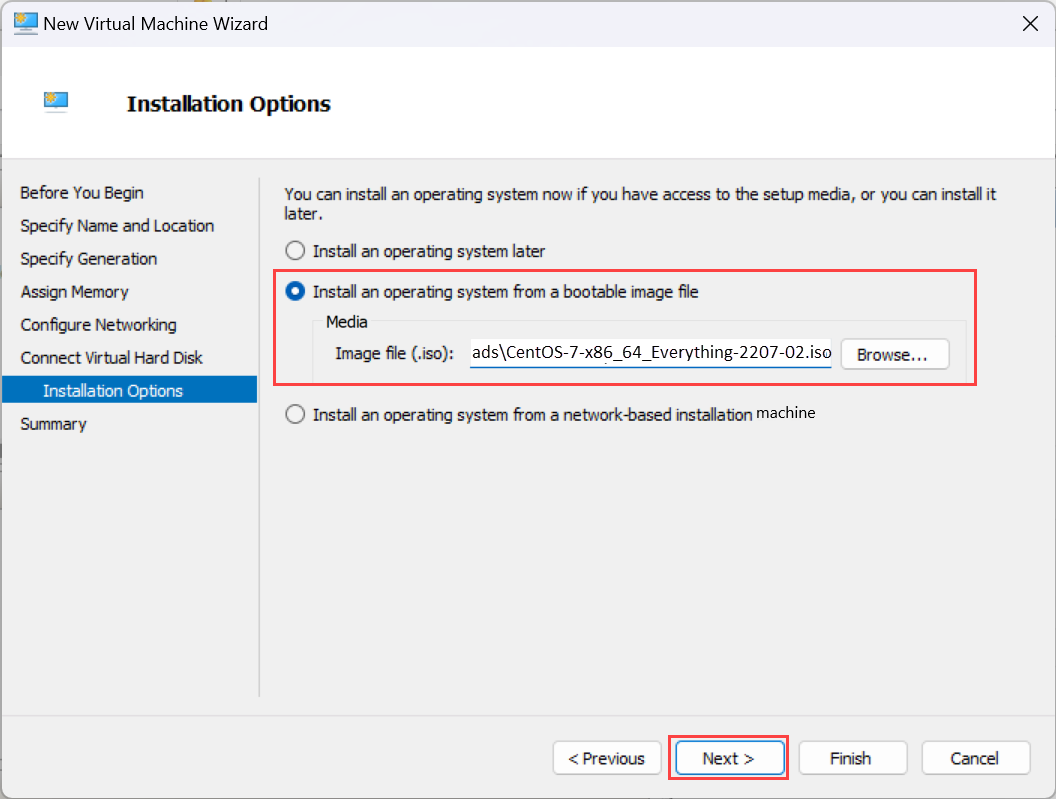Click the Previous button
1056x799 pixels.
[x=607, y=758]
